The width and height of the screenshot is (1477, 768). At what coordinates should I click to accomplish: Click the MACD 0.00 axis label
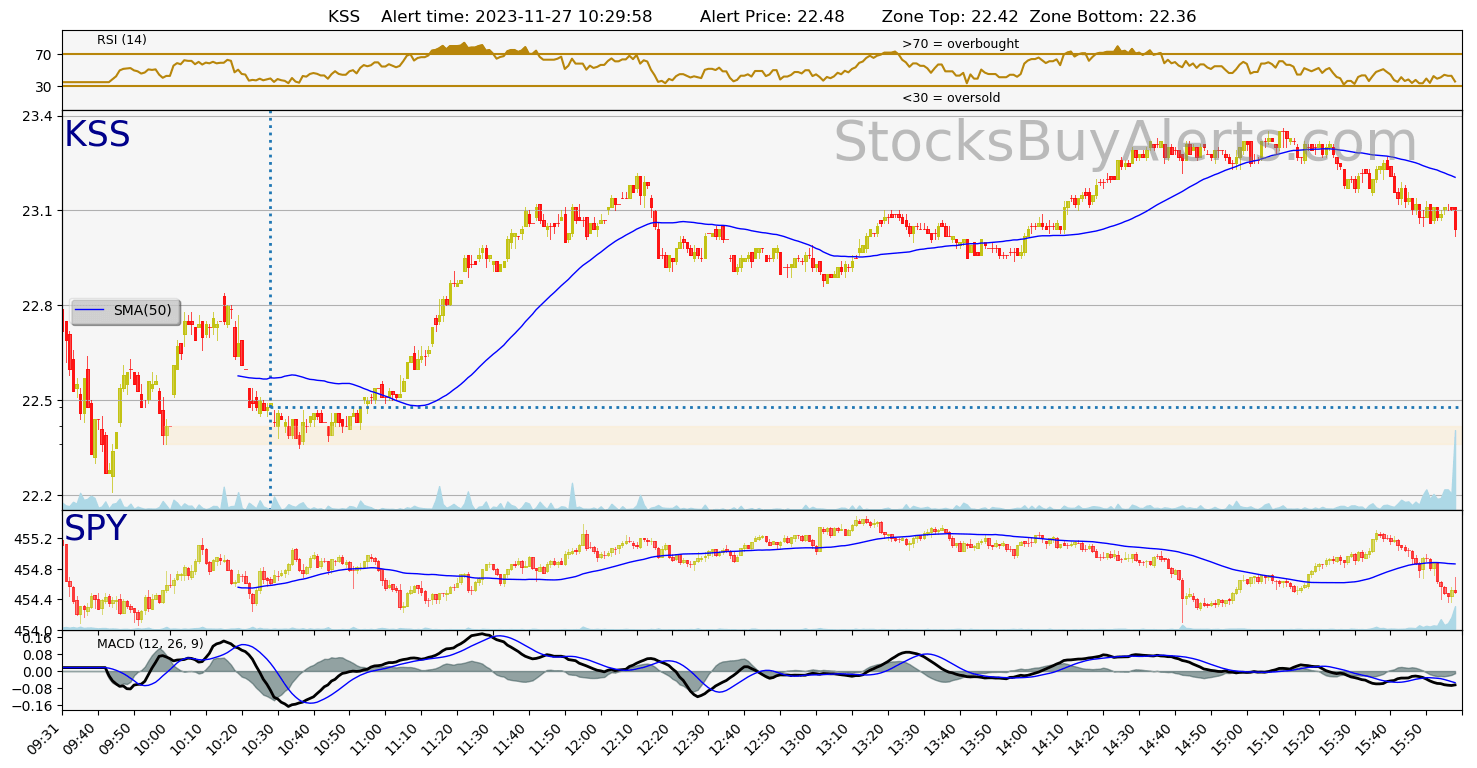[38, 672]
